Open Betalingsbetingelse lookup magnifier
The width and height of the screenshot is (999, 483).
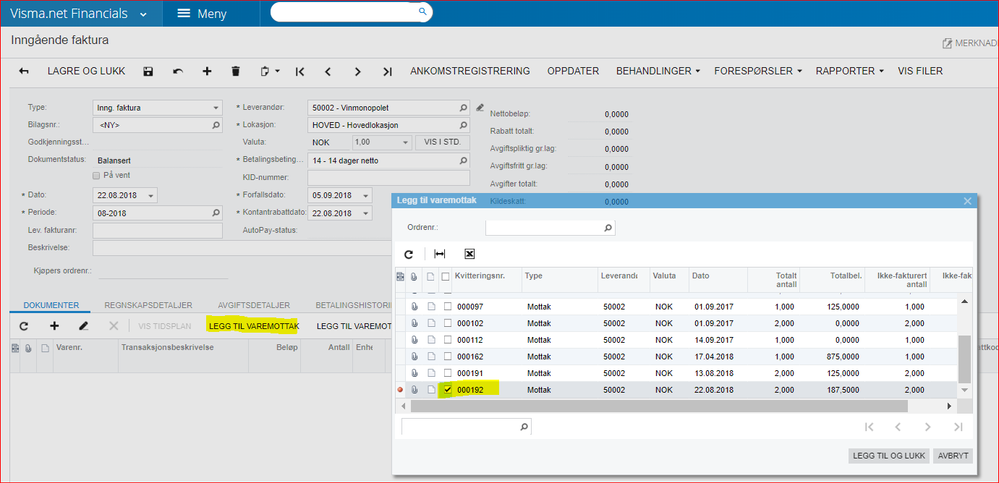[x=463, y=161]
